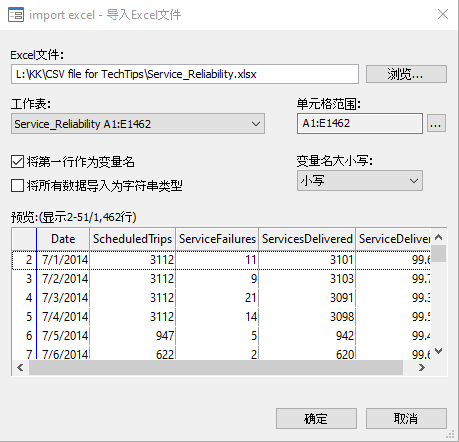This screenshot has height=442, width=459.
Task: Click the 取消 cancel button
Action: pos(406,419)
